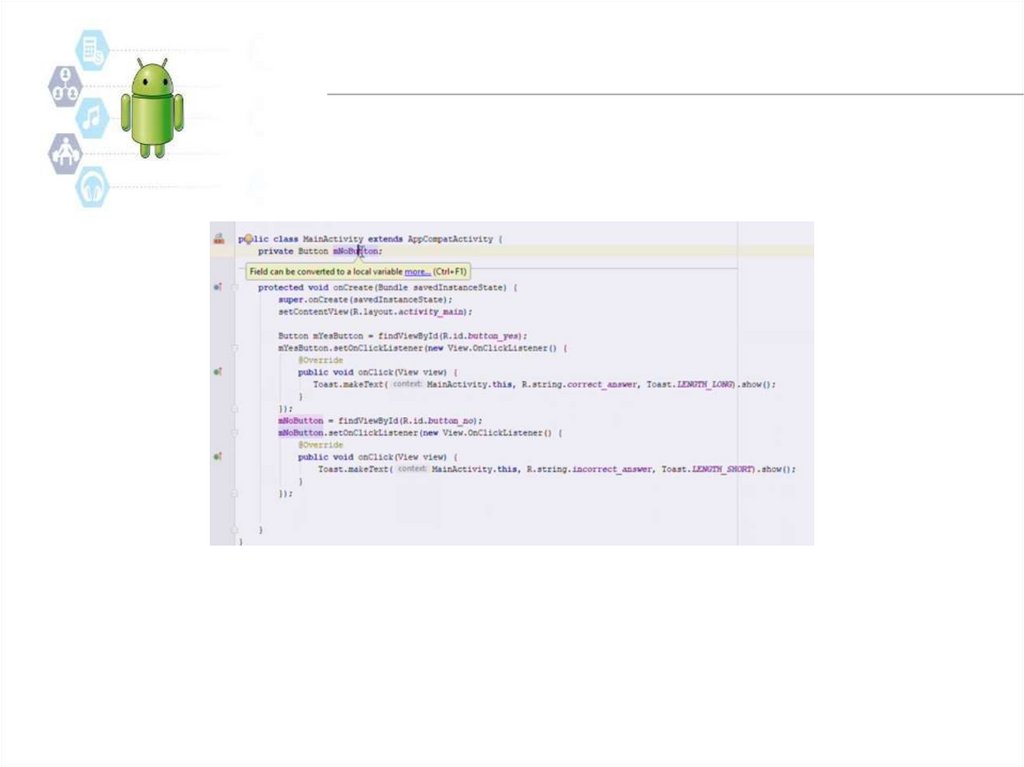The width and height of the screenshot is (1024, 767).
Task: Open the 'more...' link in the tooltip
Action: [x=417, y=272]
